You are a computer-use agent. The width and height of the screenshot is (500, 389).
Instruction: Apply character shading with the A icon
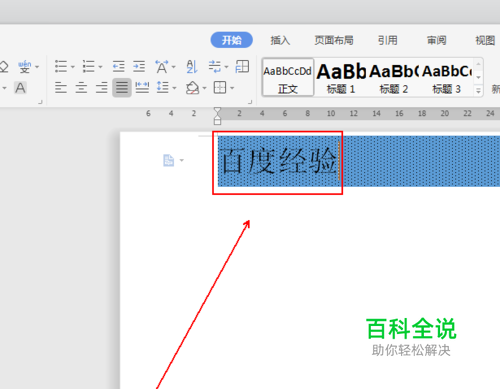tap(20, 88)
